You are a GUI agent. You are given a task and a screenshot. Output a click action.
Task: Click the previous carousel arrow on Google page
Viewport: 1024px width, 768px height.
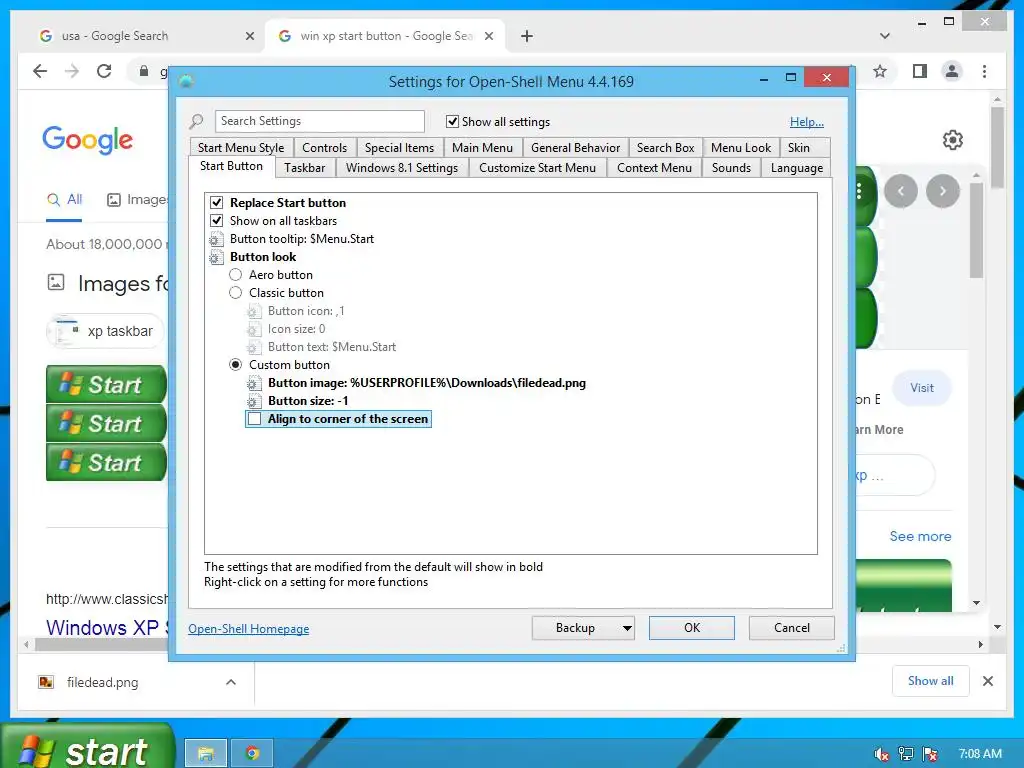coord(901,191)
